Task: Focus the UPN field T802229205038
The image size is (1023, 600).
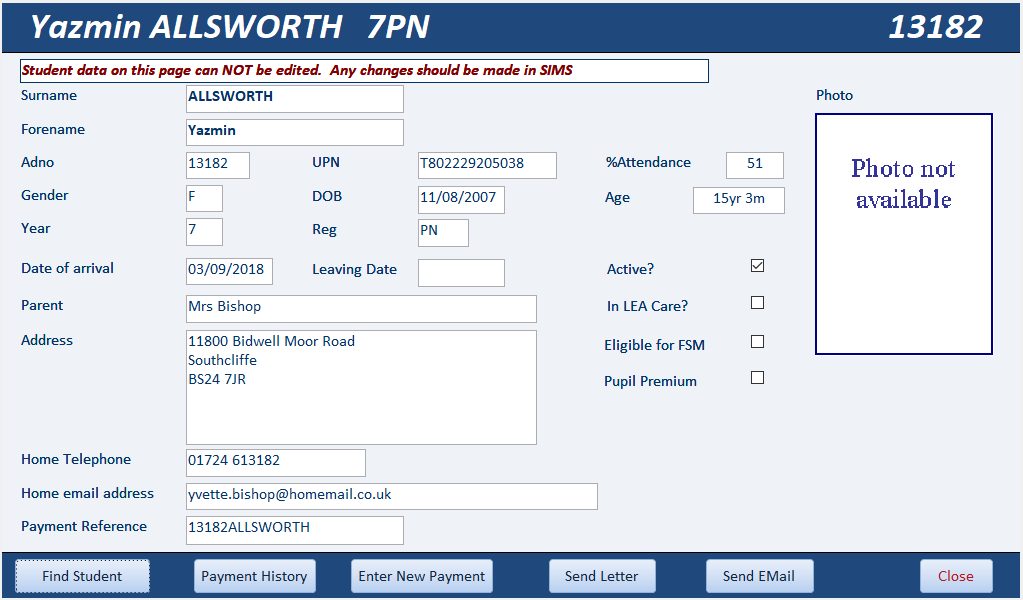Action: 487,165
